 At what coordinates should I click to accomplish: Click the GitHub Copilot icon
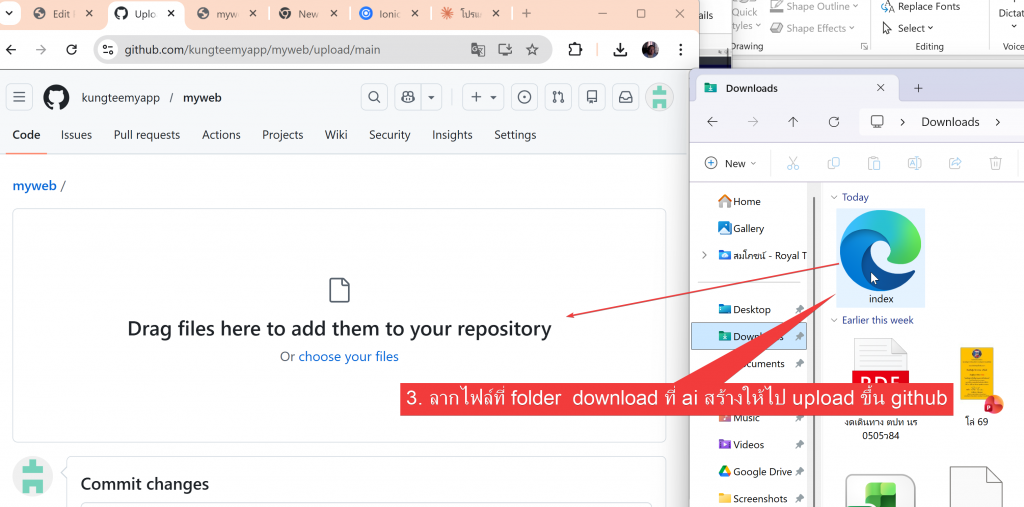pyautogui.click(x=409, y=97)
